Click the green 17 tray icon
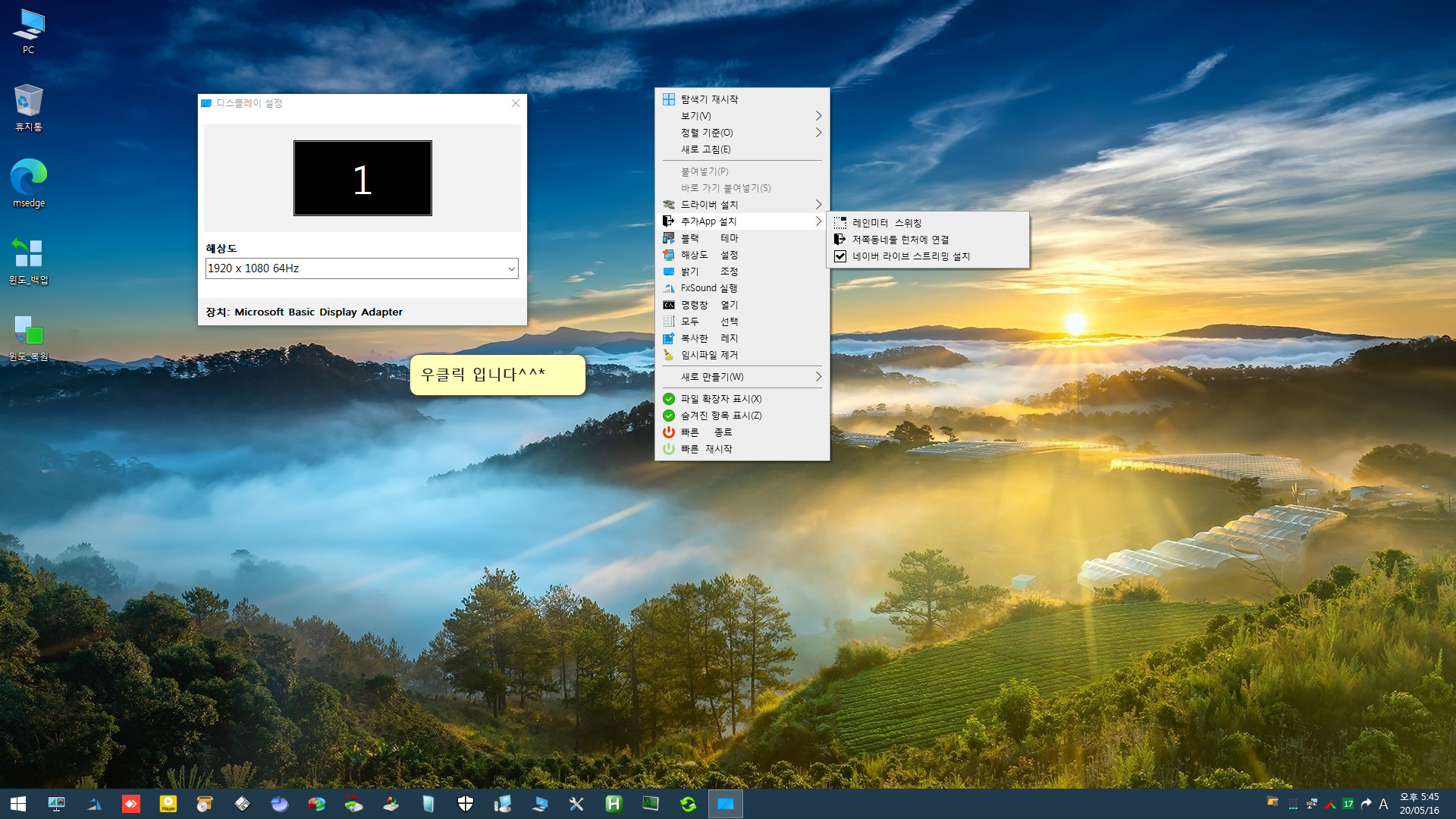The image size is (1456, 819). click(x=1348, y=804)
